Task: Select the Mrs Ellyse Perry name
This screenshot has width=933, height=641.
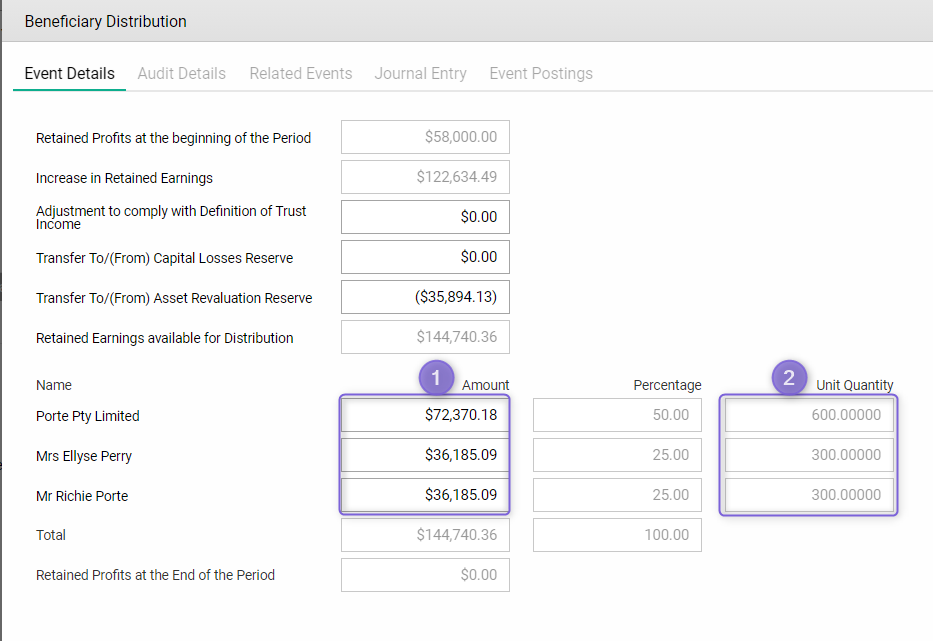Action: click(x=84, y=456)
